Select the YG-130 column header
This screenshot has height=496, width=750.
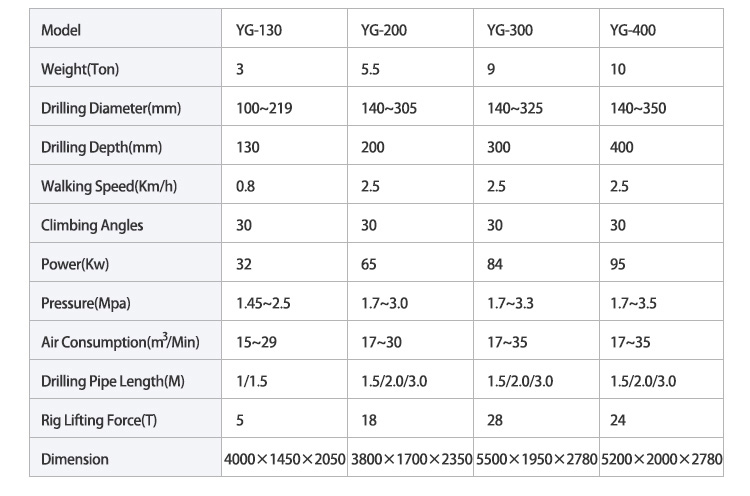258,30
